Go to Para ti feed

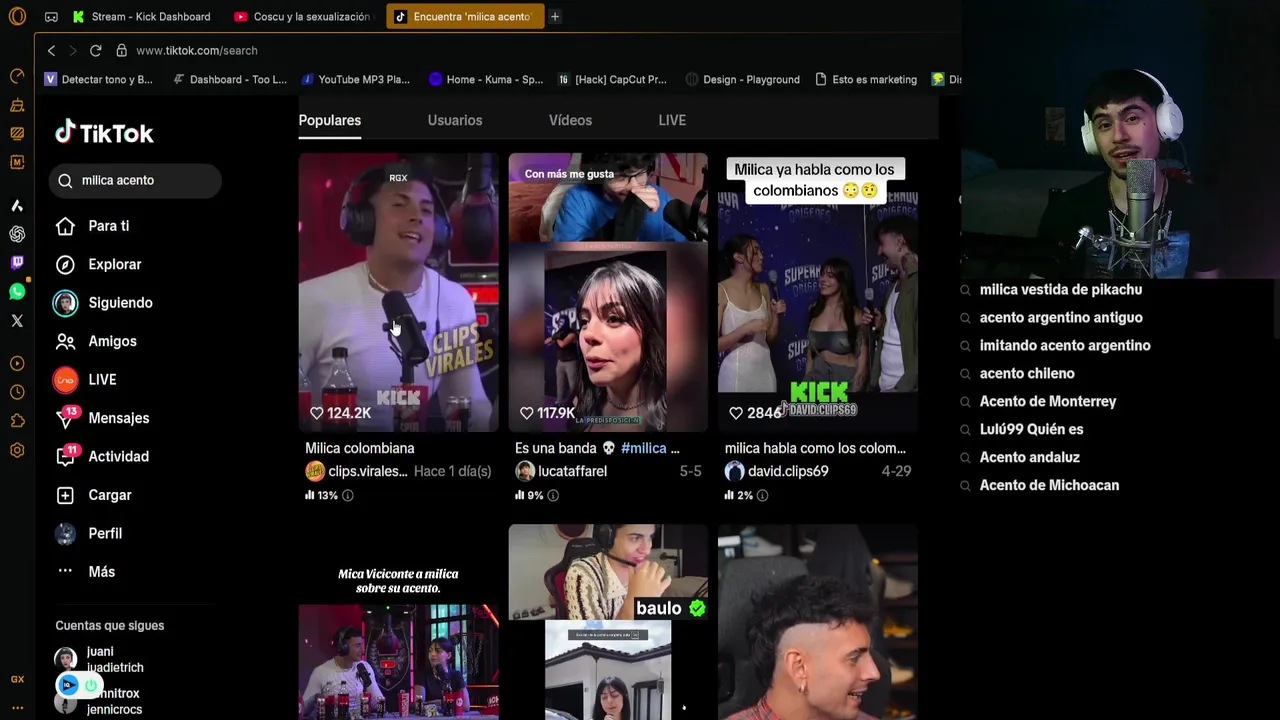[92, 226]
